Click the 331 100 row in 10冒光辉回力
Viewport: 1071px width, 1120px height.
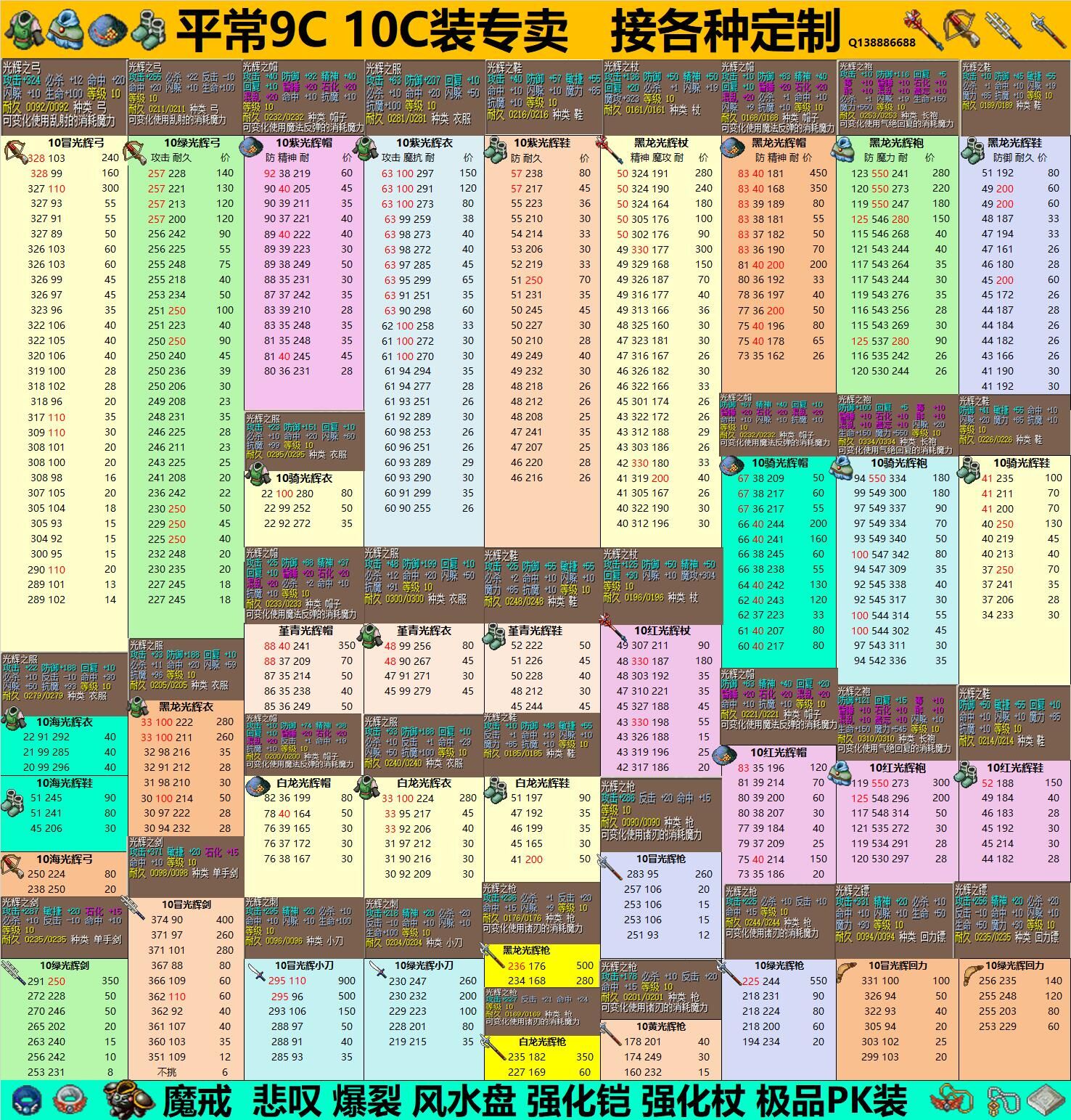pyautogui.click(x=898, y=981)
